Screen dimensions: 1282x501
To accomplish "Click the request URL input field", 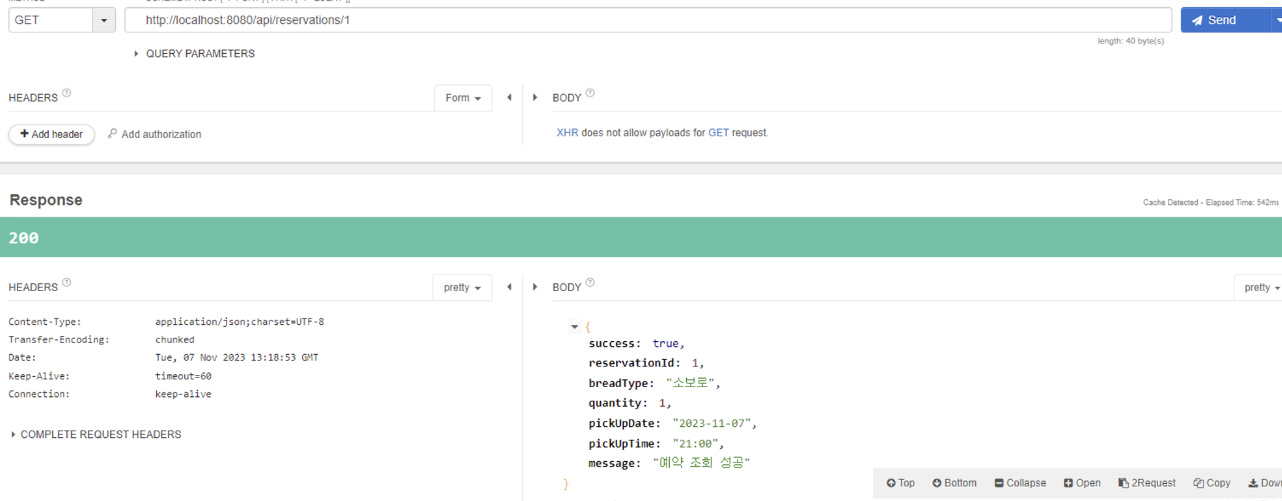I will [x=648, y=20].
